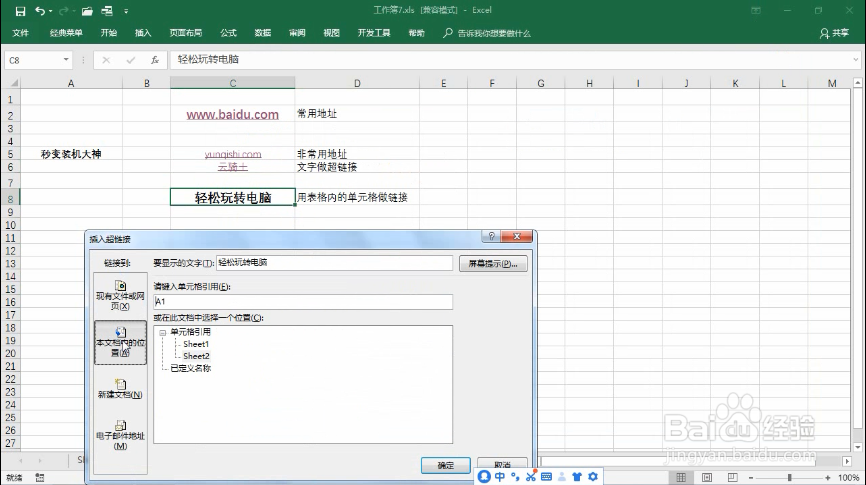Switch to Page Break Preview icon

pyautogui.click(x=732, y=477)
